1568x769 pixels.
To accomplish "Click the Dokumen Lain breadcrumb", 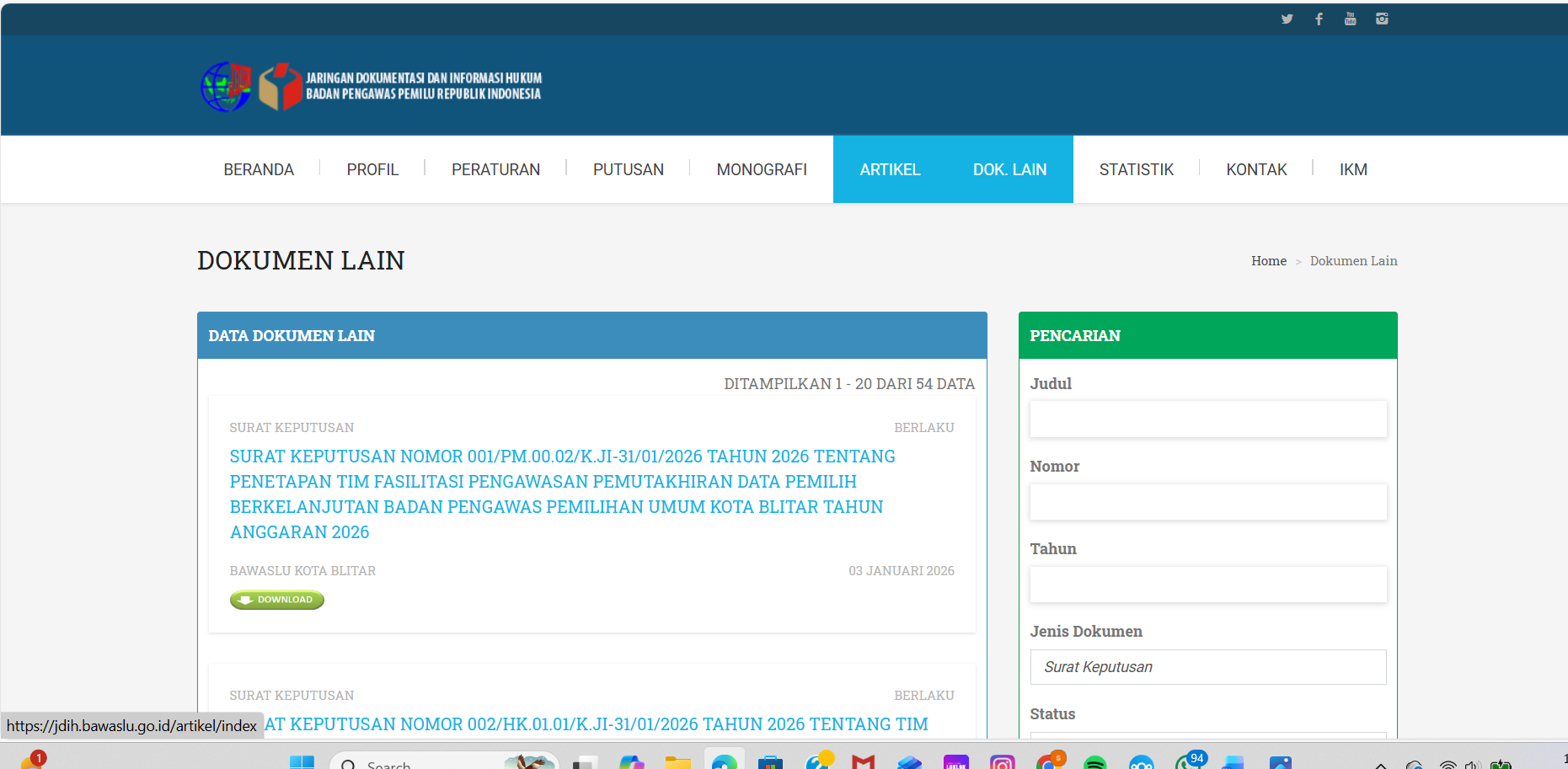I will [x=1353, y=261].
